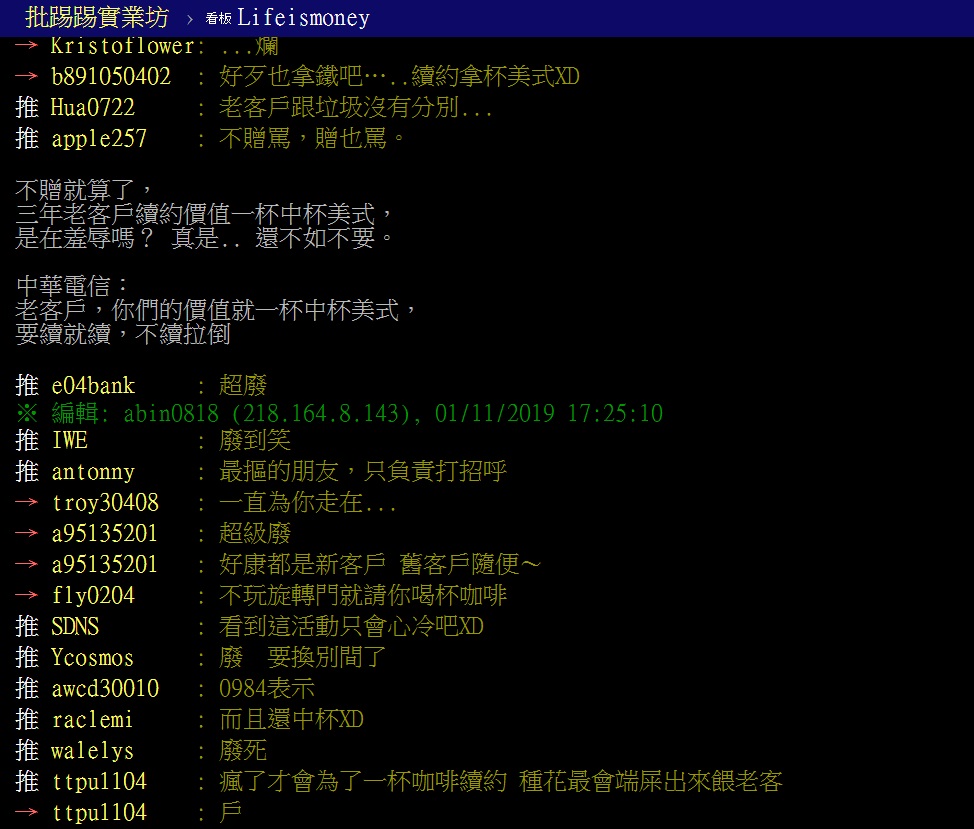Select comment '最摳的朋友，只負責打招呼'

coord(363,472)
